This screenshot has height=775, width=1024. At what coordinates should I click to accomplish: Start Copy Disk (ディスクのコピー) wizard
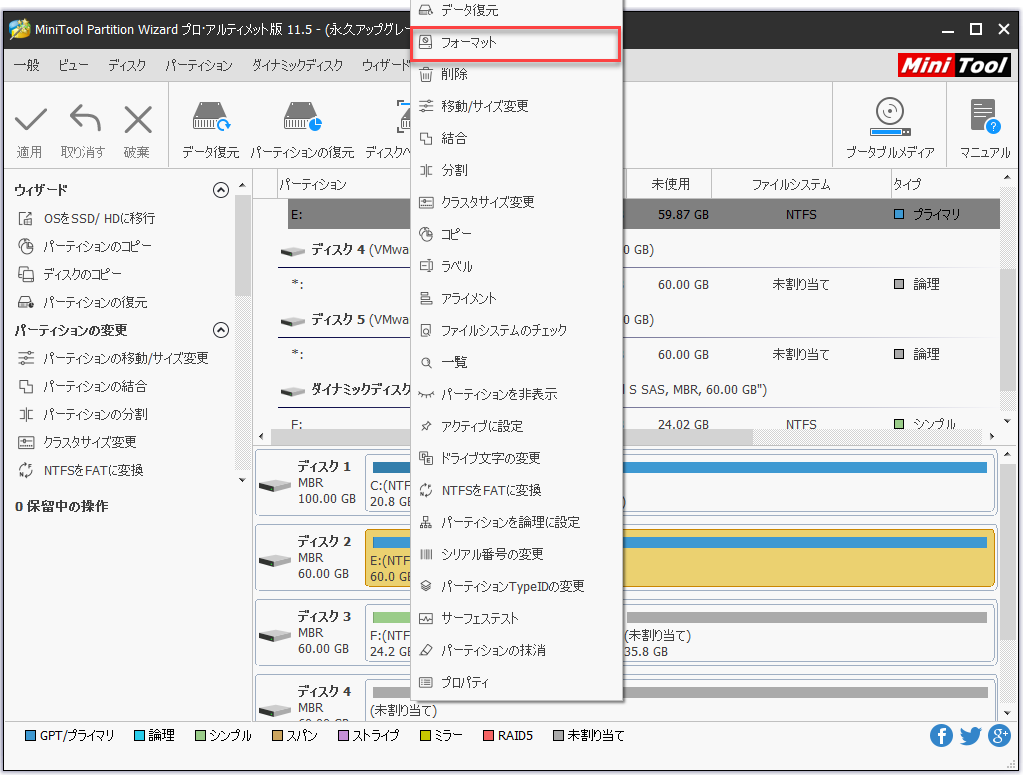pos(70,275)
